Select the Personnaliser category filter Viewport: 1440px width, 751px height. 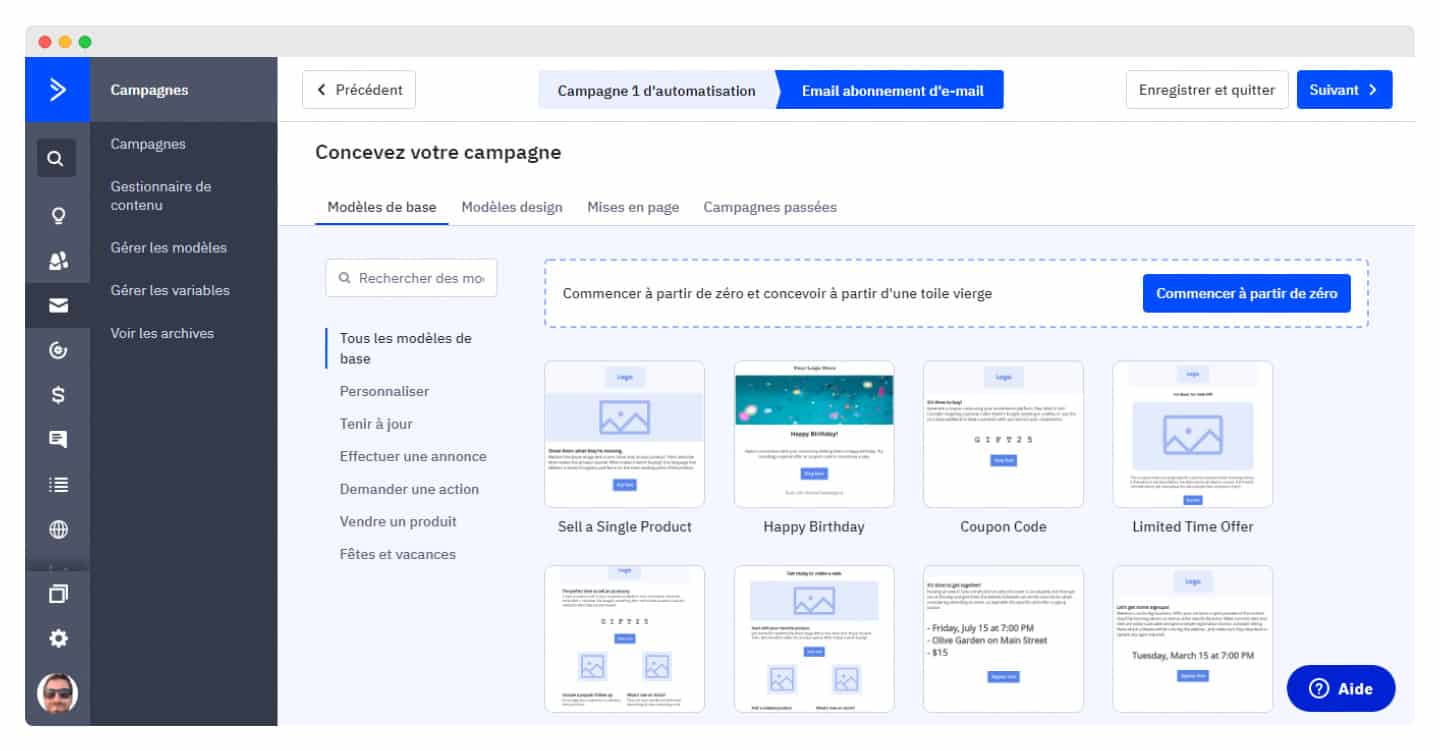pyautogui.click(x=384, y=391)
